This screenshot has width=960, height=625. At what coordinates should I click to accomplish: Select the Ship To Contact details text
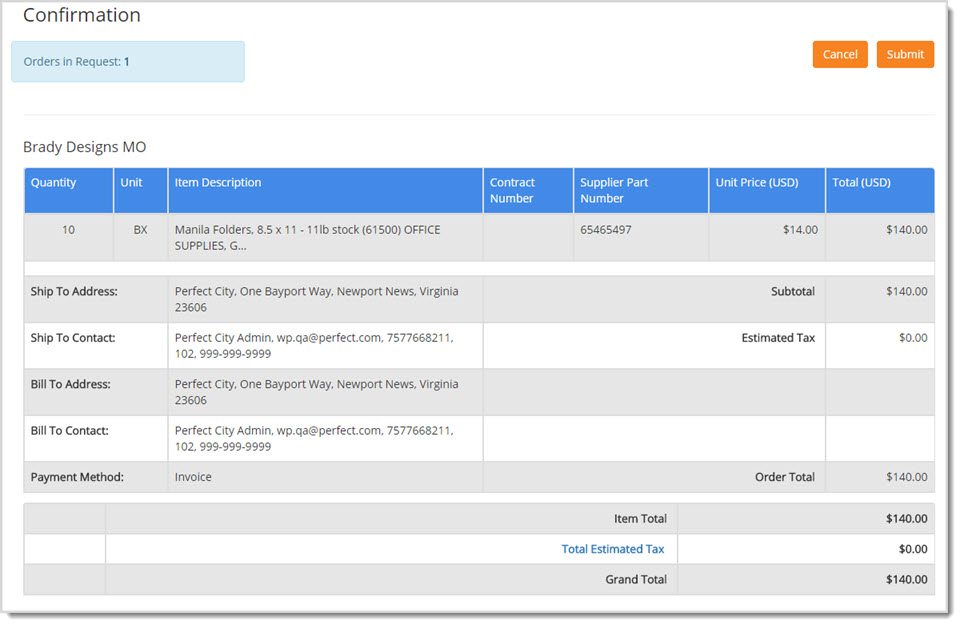pos(314,346)
